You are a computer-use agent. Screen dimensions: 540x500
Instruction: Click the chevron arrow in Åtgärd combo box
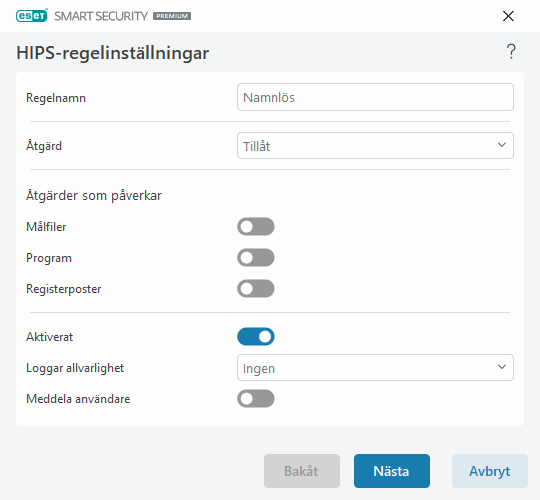point(502,145)
